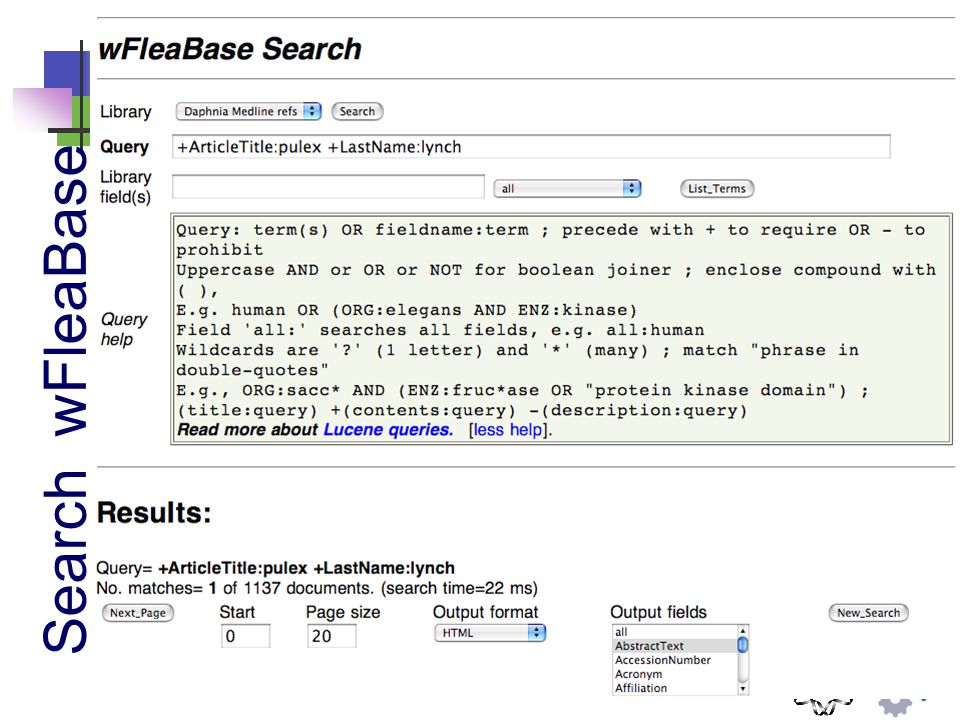Click the Output fields scrollbar thumb
960x720 pixels.
click(x=743, y=645)
